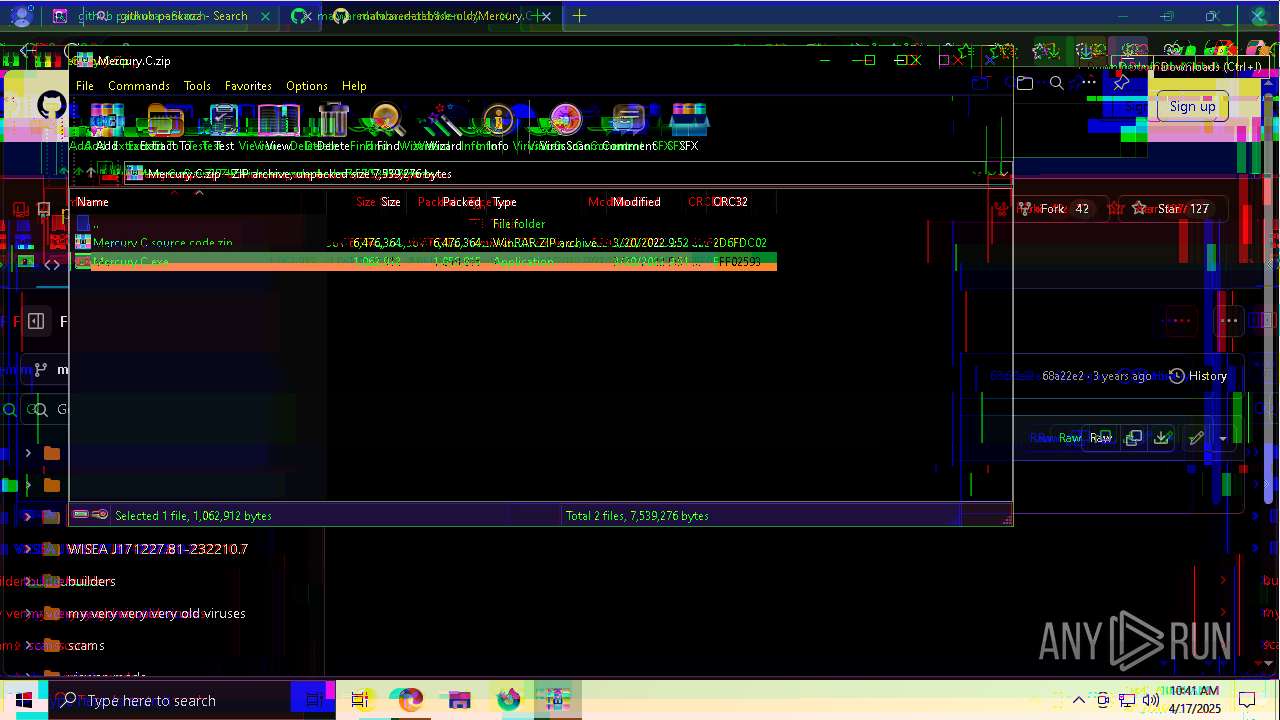Copy raw file icon on GitHub
The height and width of the screenshot is (720, 1280).
(1133, 438)
